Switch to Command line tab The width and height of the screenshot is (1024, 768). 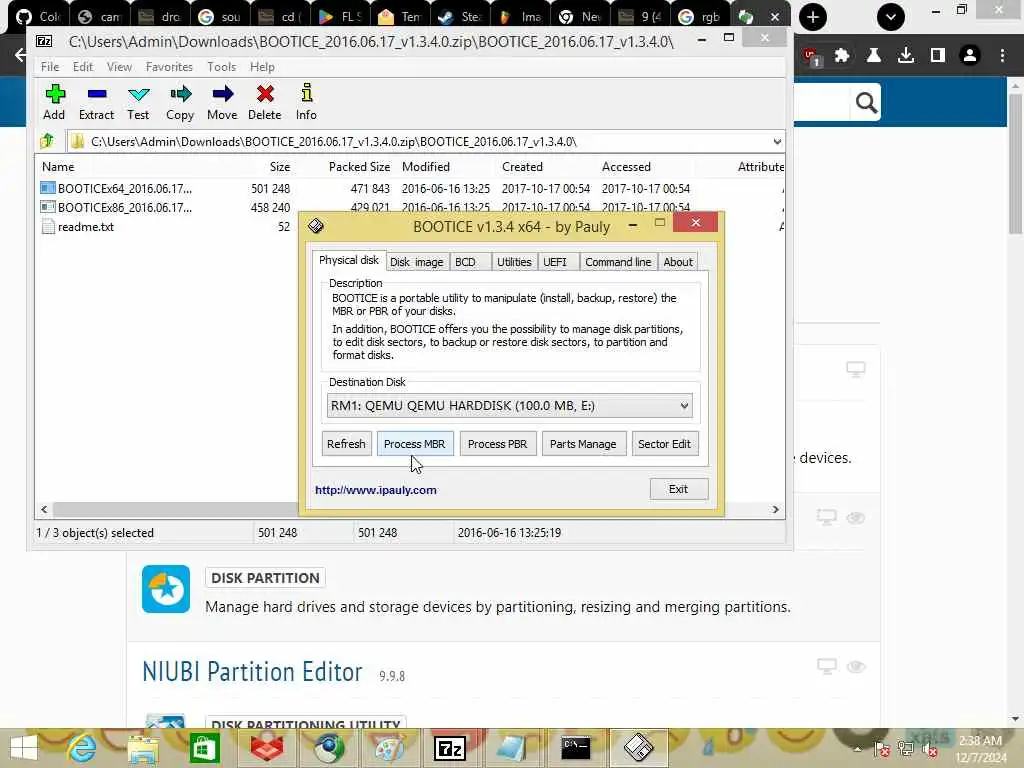(x=618, y=262)
